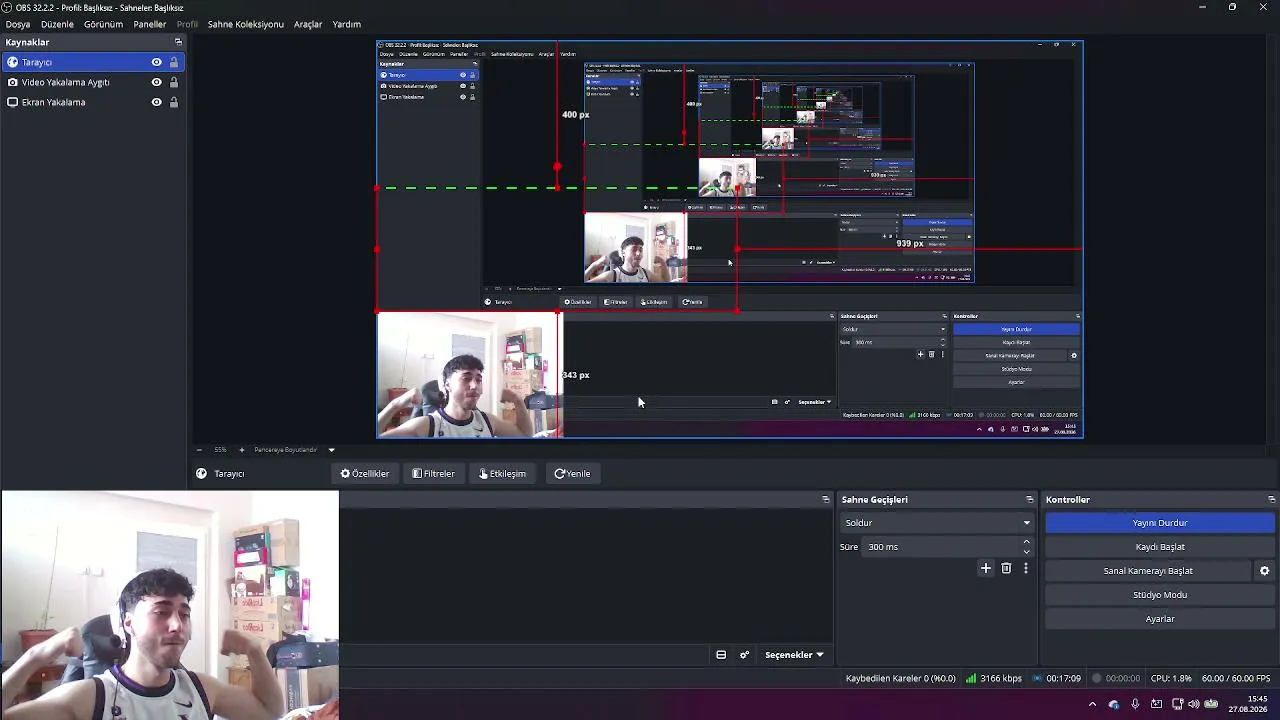The height and width of the screenshot is (720, 1280).
Task: Select the Video Yakalama Aygıtı camera icon
Action: [12, 82]
